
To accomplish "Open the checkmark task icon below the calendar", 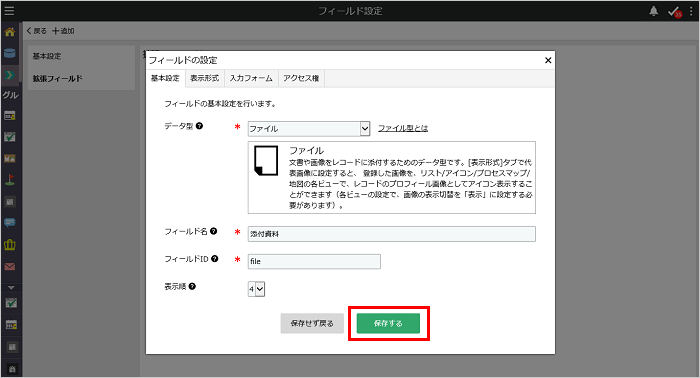I will click(10, 137).
